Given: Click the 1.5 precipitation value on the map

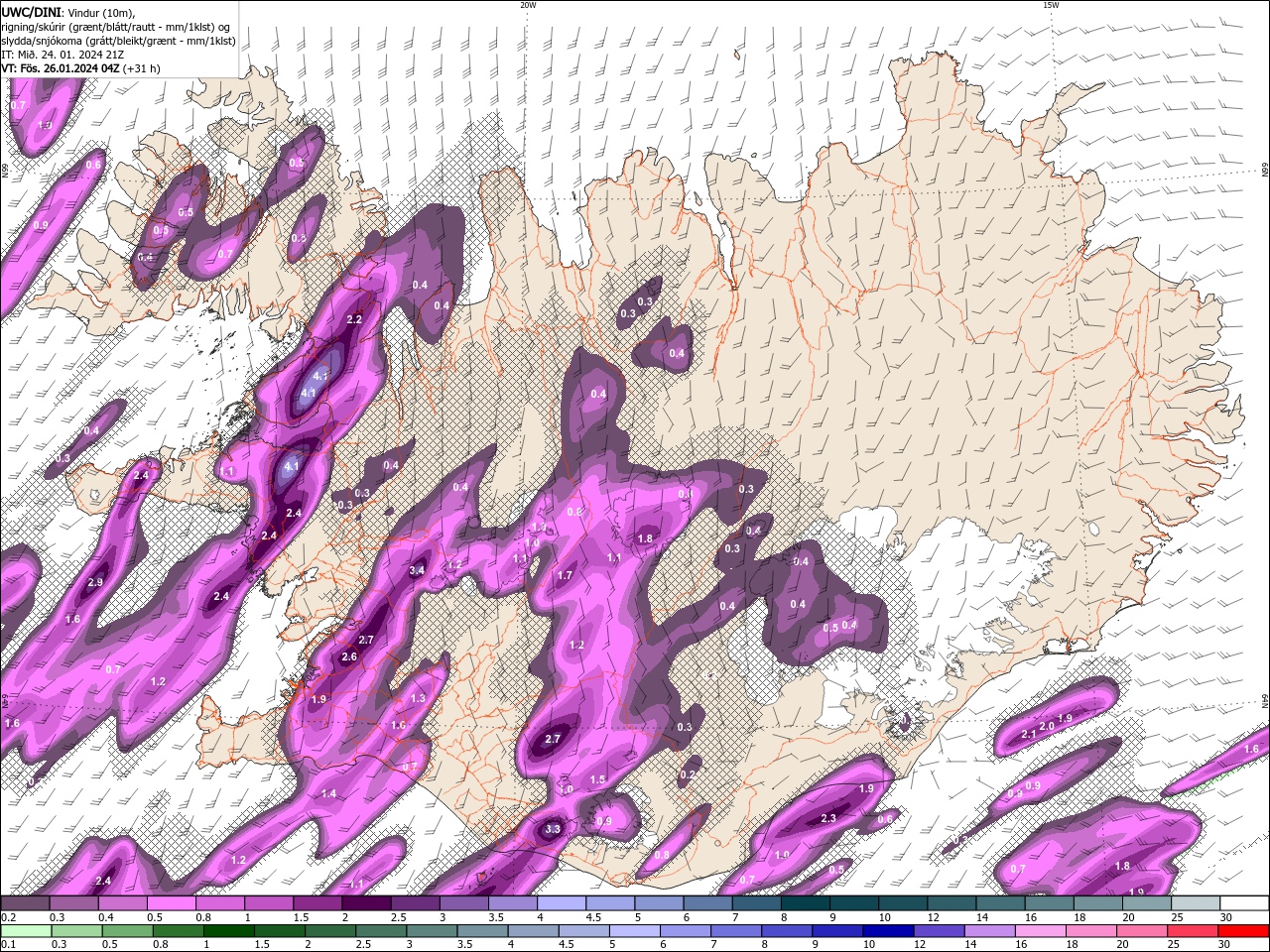Looking at the screenshot, I should pyautogui.click(x=598, y=780).
